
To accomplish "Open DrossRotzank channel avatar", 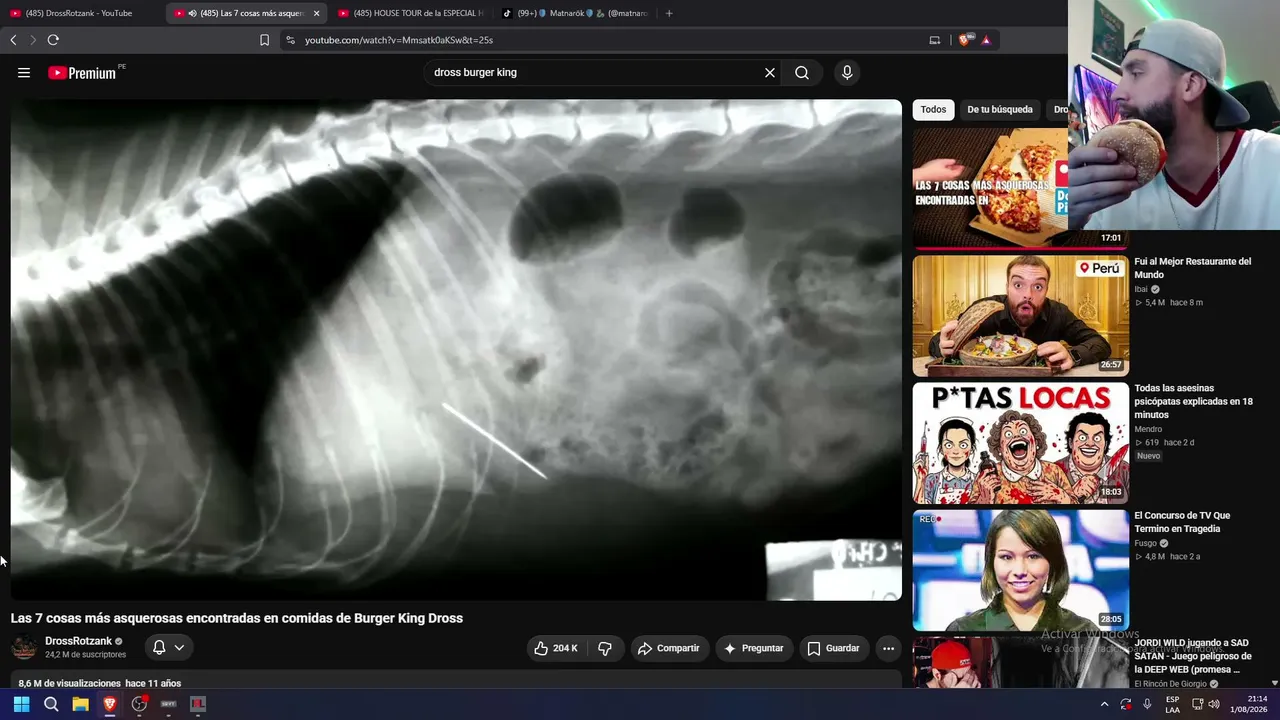I will [24, 647].
